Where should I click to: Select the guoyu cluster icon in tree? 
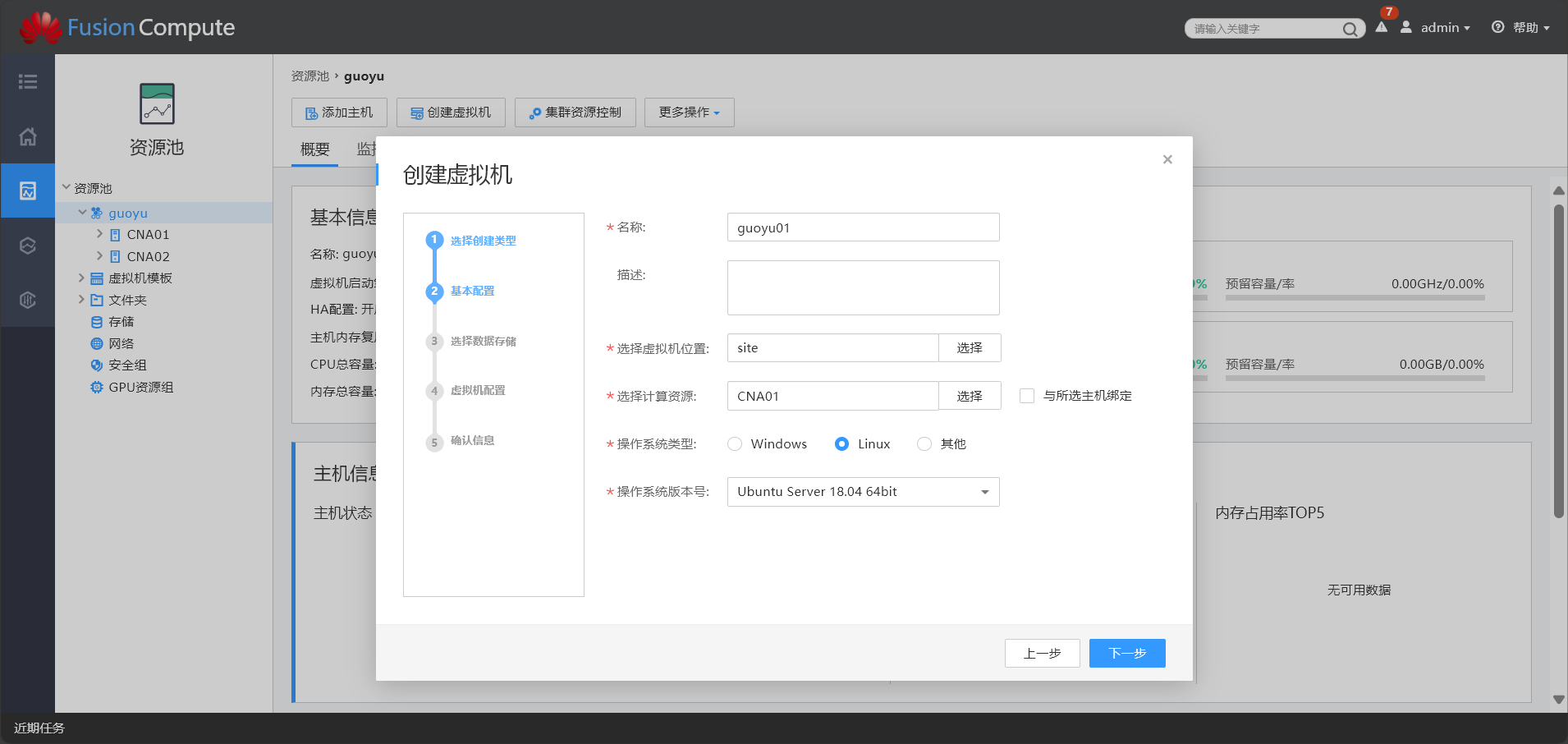coord(97,213)
